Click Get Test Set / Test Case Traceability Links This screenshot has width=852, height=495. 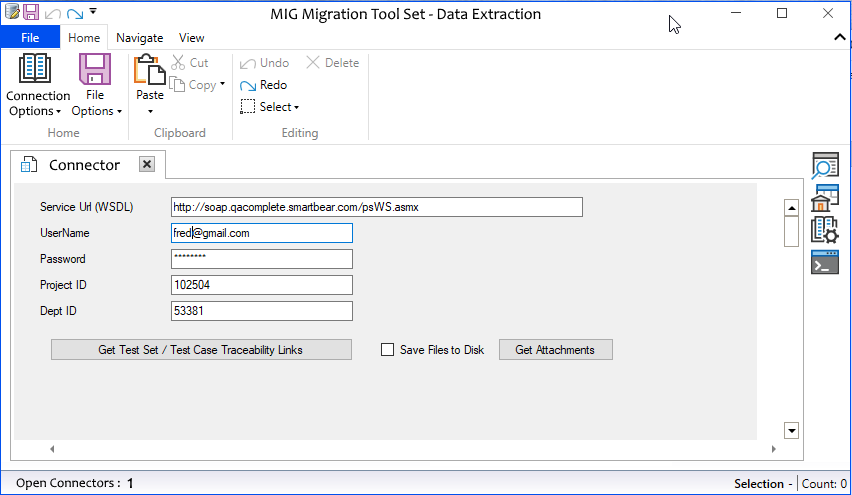(x=201, y=350)
